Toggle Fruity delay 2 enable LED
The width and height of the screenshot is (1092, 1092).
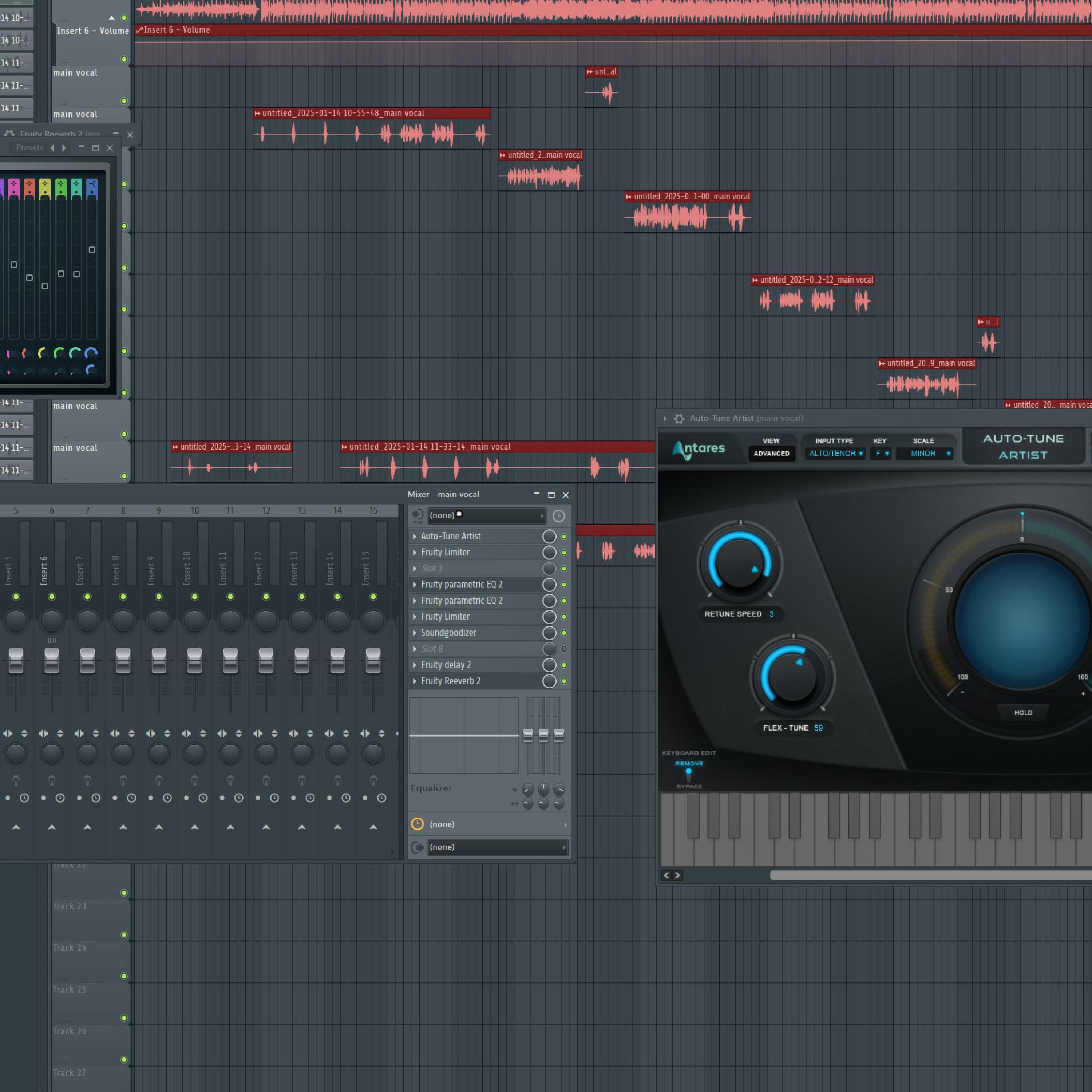(x=563, y=665)
